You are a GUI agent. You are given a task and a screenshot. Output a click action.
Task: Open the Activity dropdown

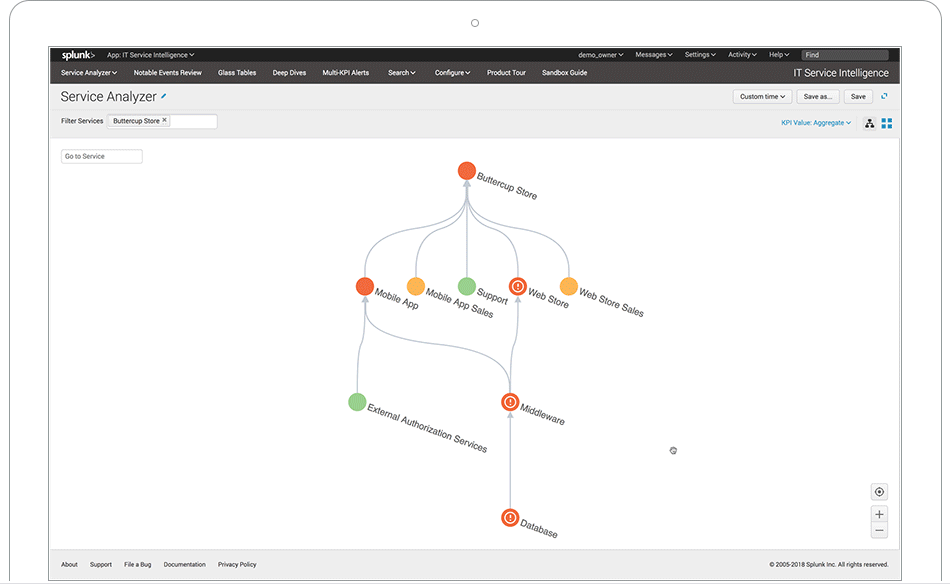tap(742, 55)
